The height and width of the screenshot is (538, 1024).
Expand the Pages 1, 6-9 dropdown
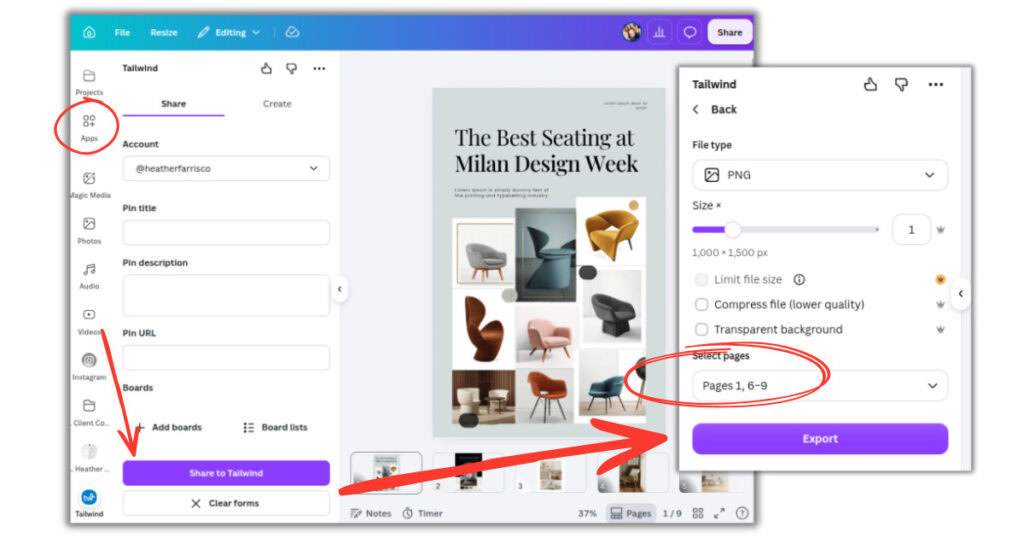click(x=820, y=385)
